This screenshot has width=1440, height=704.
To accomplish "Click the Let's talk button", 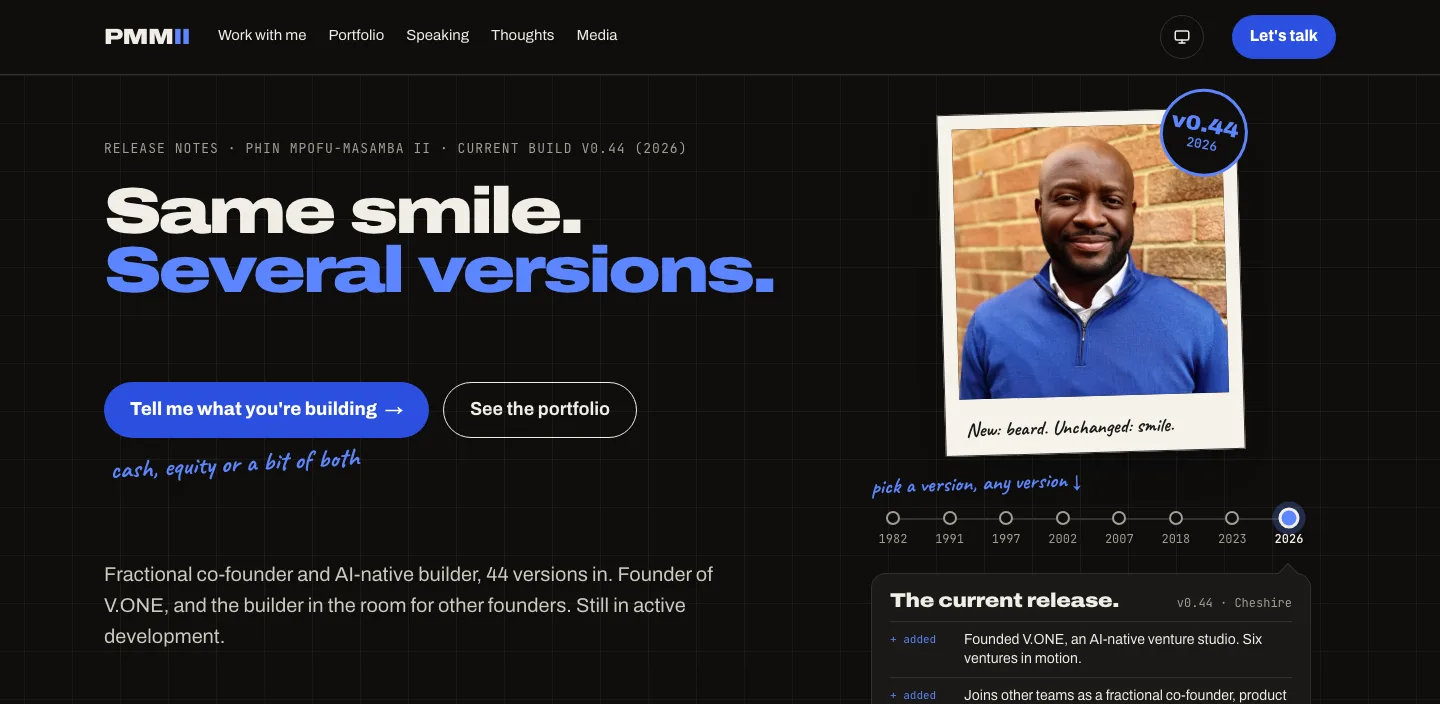I will (x=1283, y=36).
